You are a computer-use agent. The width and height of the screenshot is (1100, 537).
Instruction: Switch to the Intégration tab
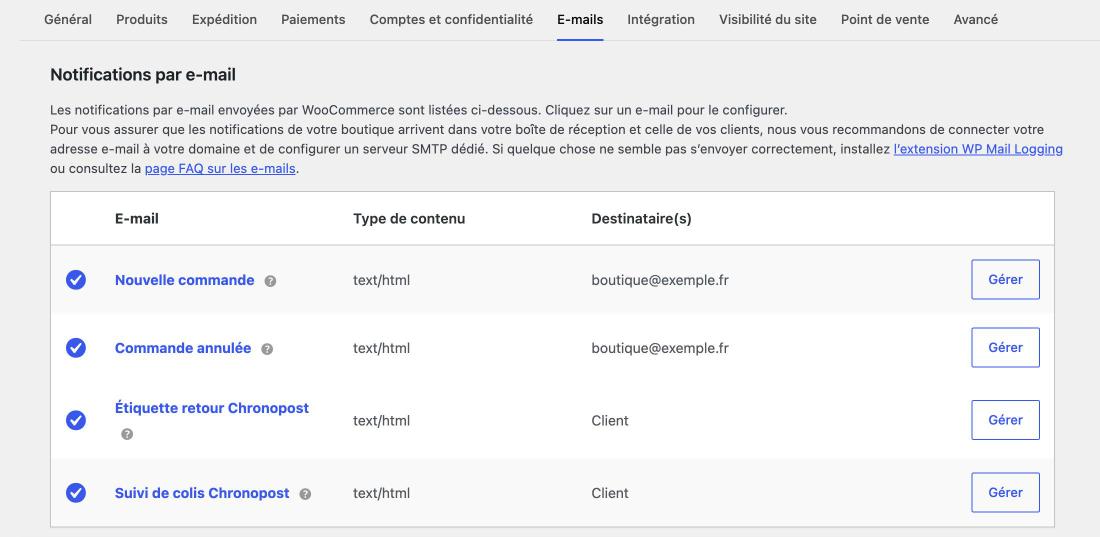tap(661, 20)
